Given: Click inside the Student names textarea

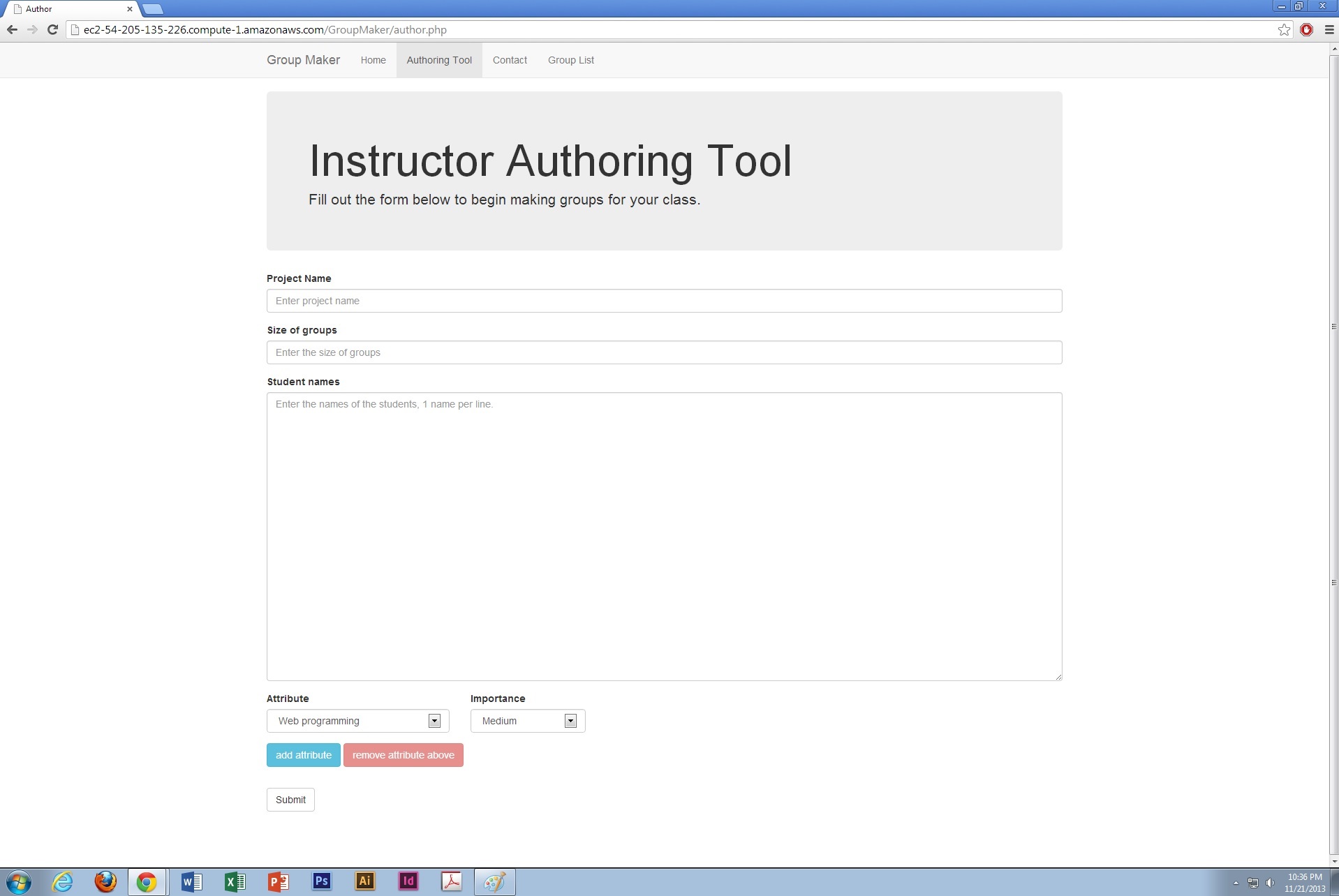Looking at the screenshot, I should point(664,537).
